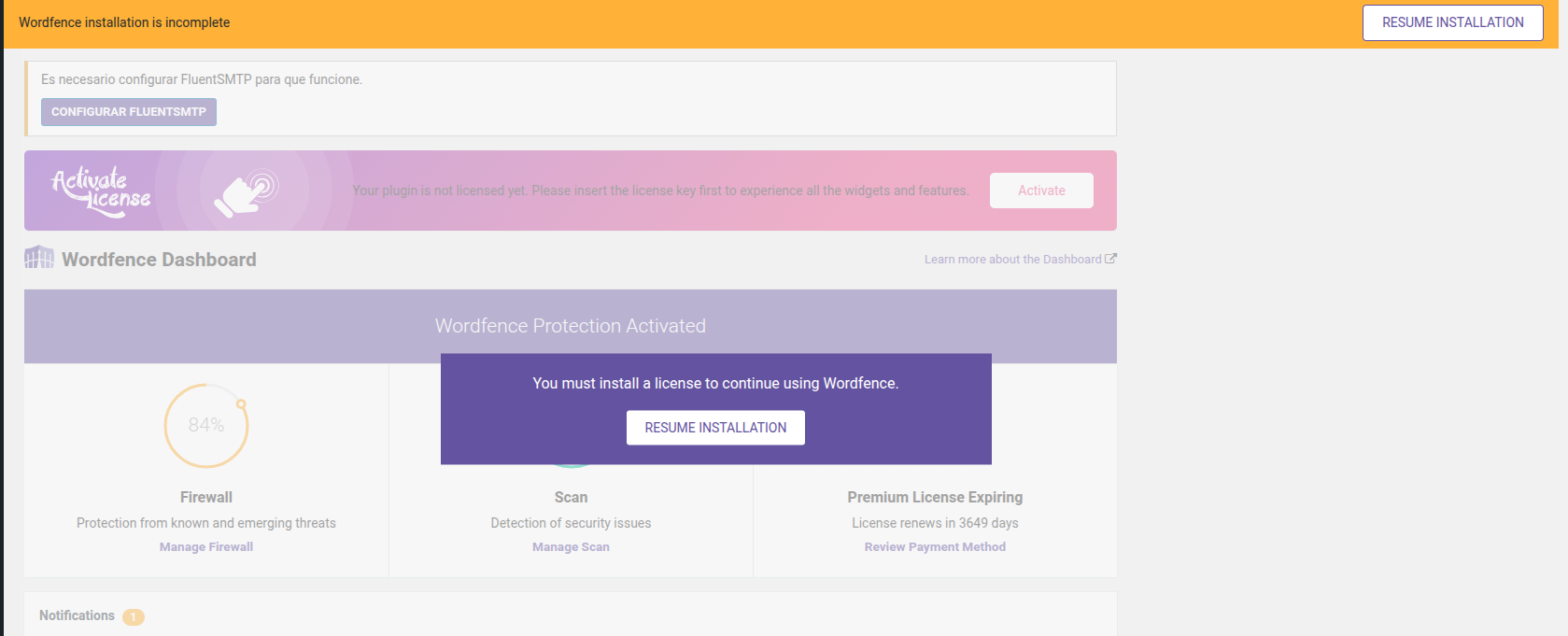
Task: Open the Review Payment Method link
Action: point(935,547)
